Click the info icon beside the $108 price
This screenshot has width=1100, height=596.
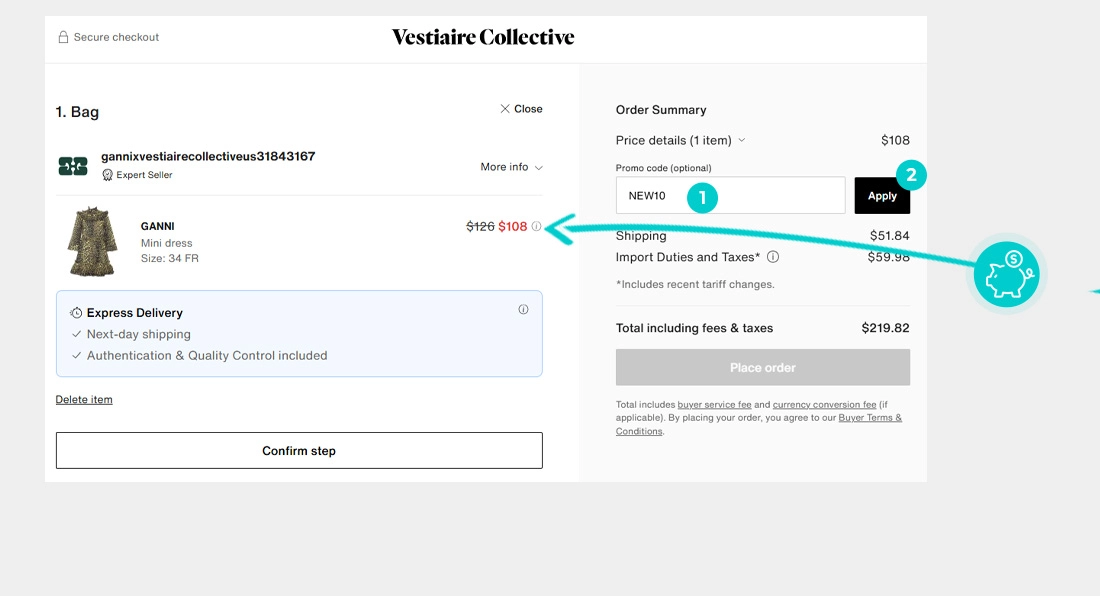(537, 226)
